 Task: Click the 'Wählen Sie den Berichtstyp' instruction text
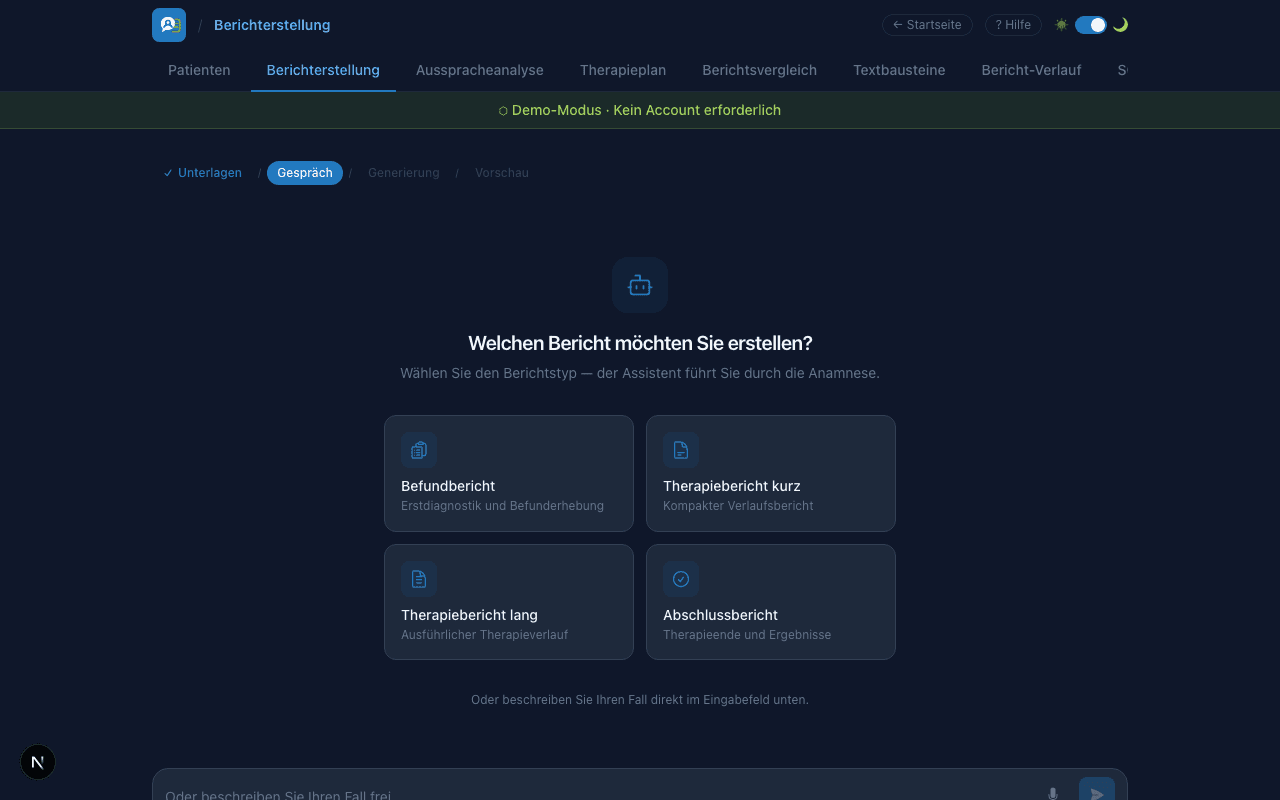[640, 373]
